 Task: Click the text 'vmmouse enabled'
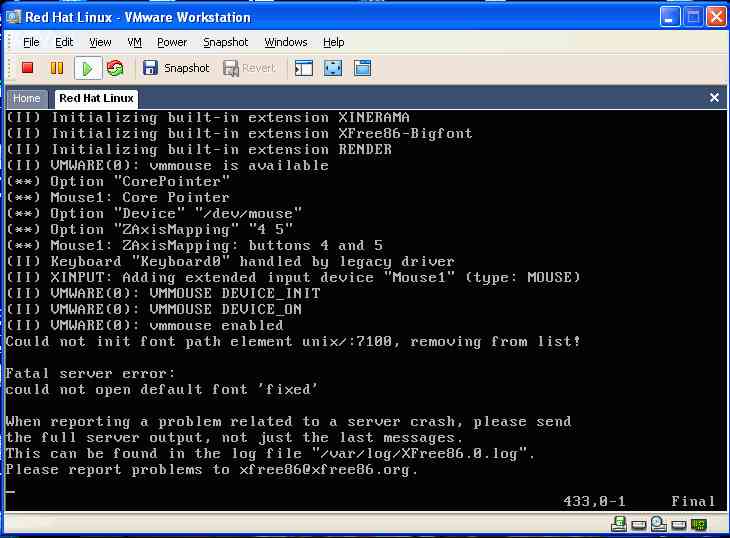[216, 325]
